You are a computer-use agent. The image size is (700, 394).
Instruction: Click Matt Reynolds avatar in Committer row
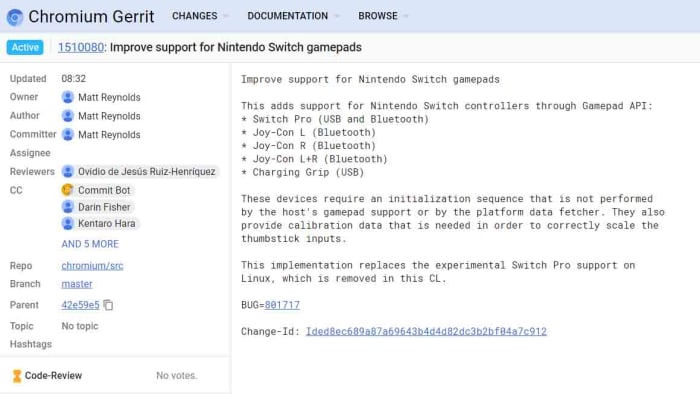[x=68, y=134]
